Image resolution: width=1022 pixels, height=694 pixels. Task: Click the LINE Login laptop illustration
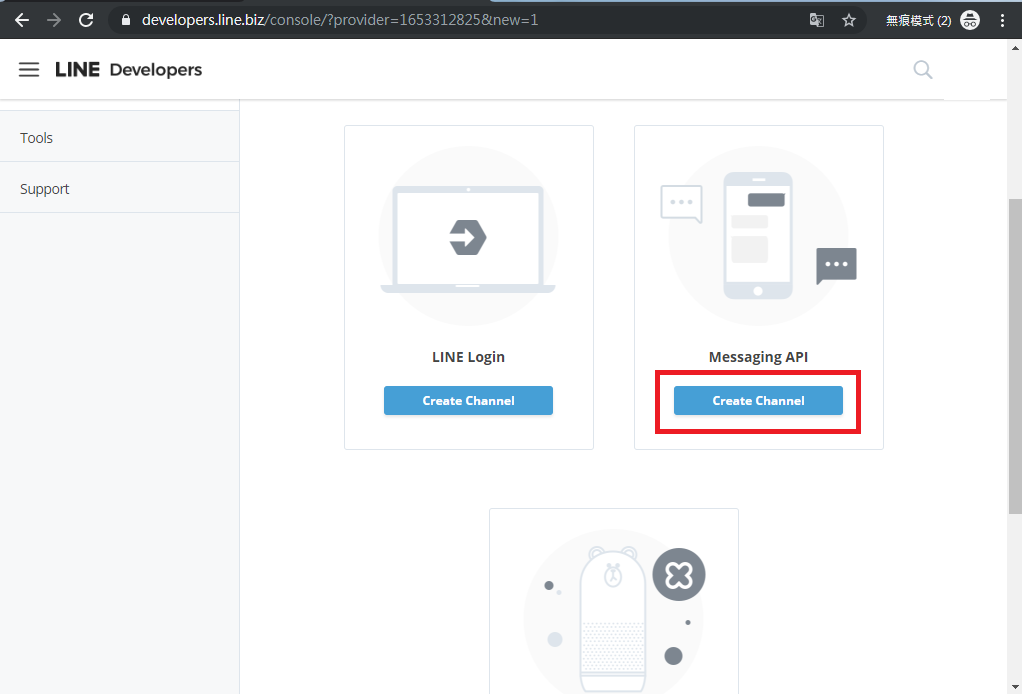point(468,236)
